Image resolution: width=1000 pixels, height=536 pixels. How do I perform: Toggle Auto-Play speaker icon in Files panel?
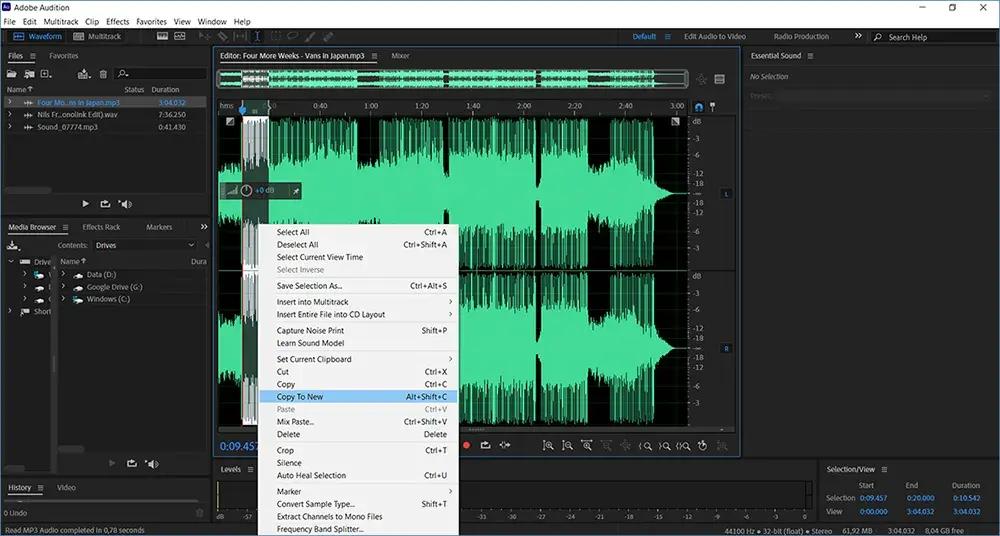point(126,204)
